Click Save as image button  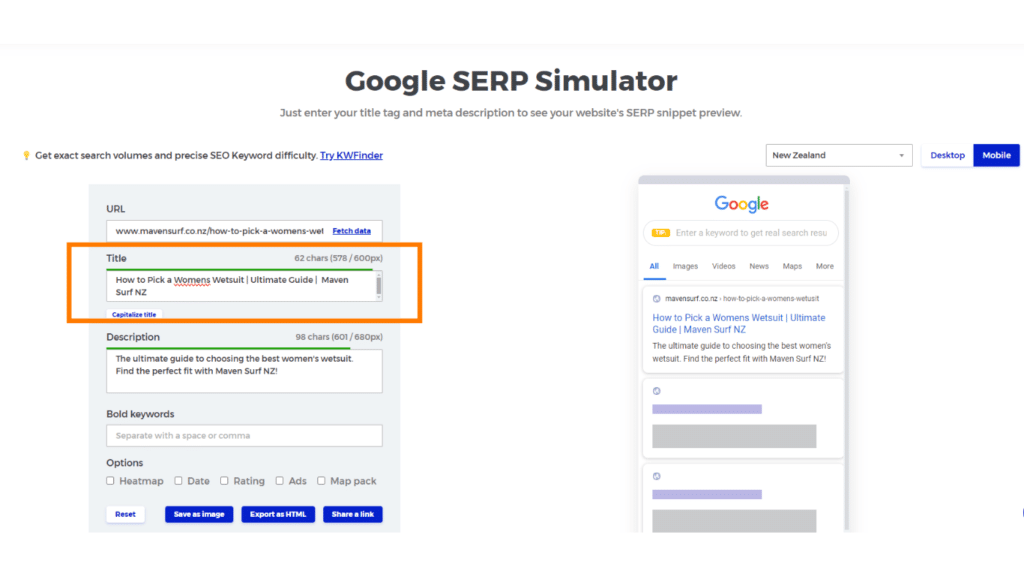(199, 514)
